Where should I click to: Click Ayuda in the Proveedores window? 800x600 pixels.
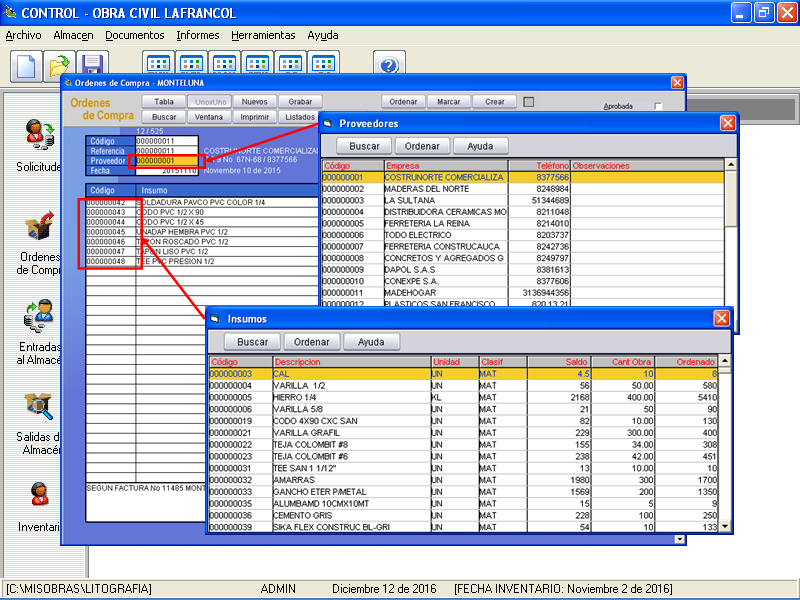coord(481,146)
